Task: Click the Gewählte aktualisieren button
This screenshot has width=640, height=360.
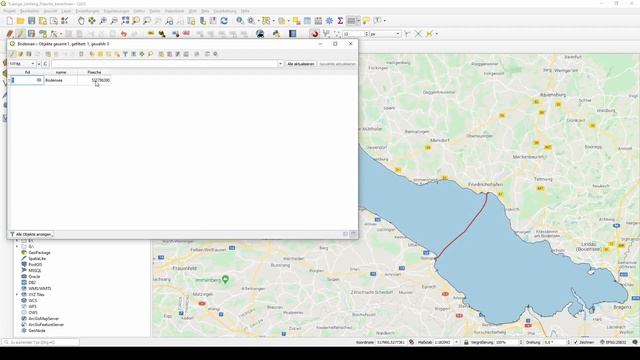Action: [x=338, y=64]
